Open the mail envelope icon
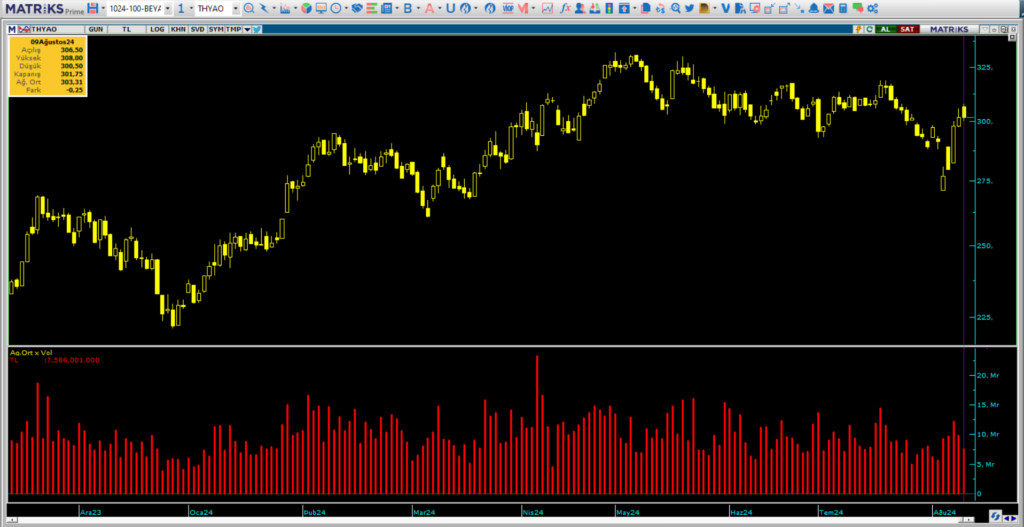This screenshot has height=527, width=1024. [829, 8]
